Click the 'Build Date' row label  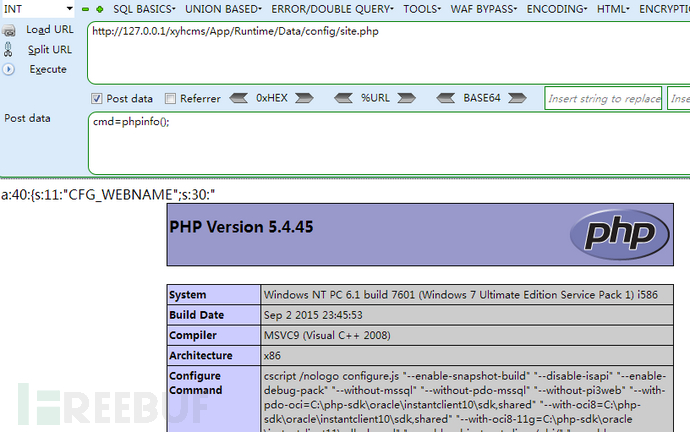tap(196, 315)
